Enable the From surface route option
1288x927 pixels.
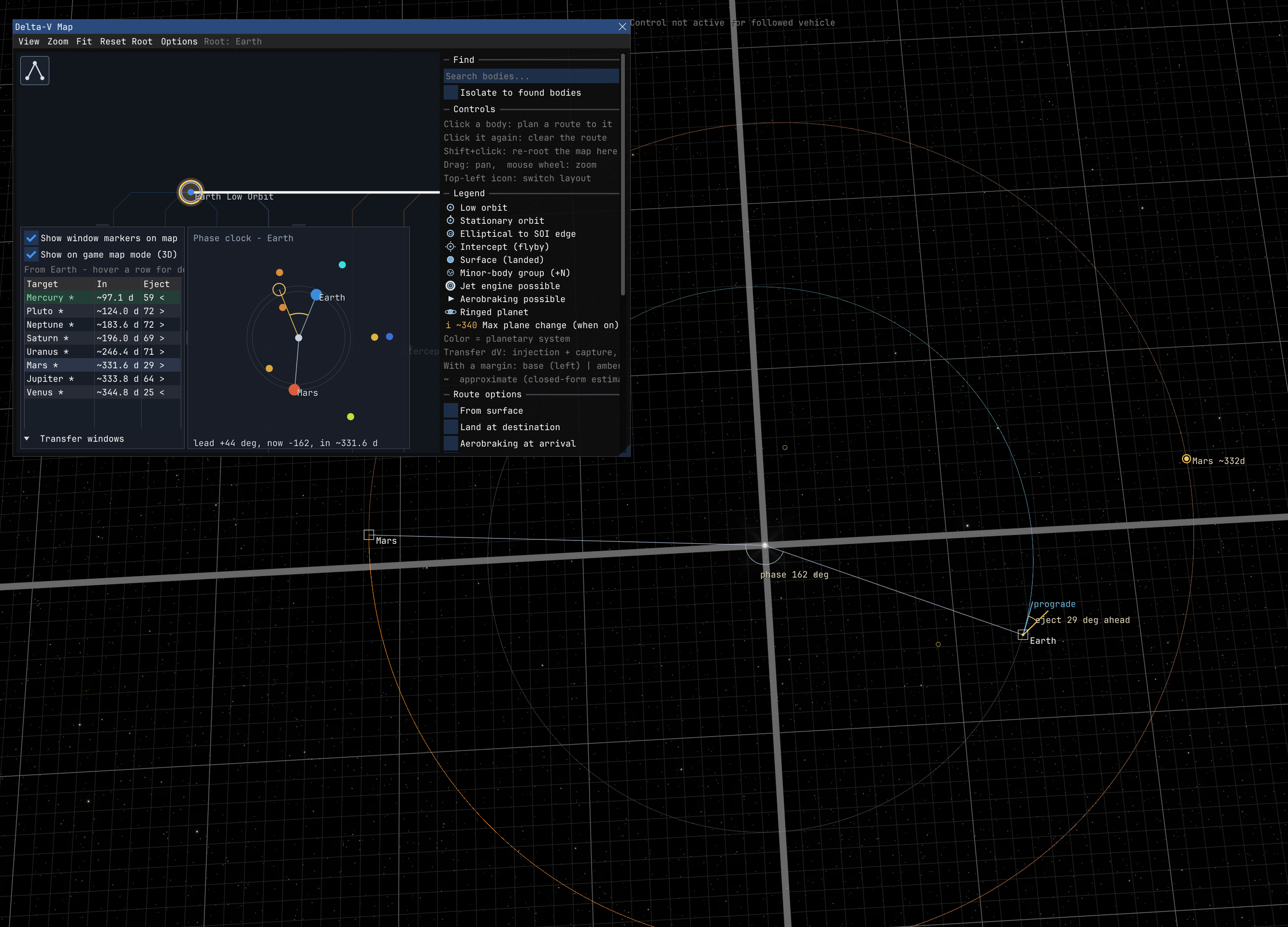[451, 411]
